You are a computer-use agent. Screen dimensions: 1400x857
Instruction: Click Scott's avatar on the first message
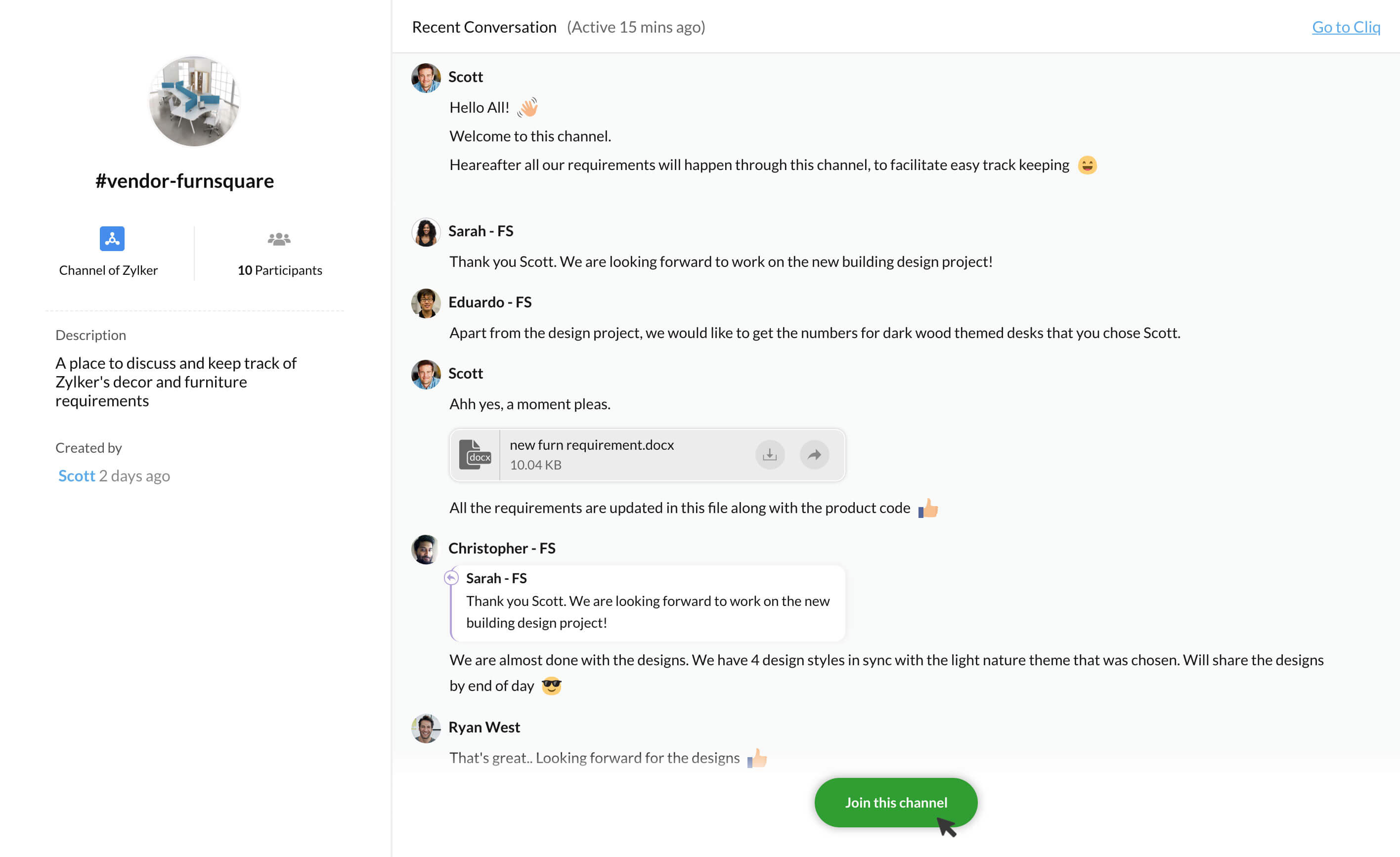426,78
